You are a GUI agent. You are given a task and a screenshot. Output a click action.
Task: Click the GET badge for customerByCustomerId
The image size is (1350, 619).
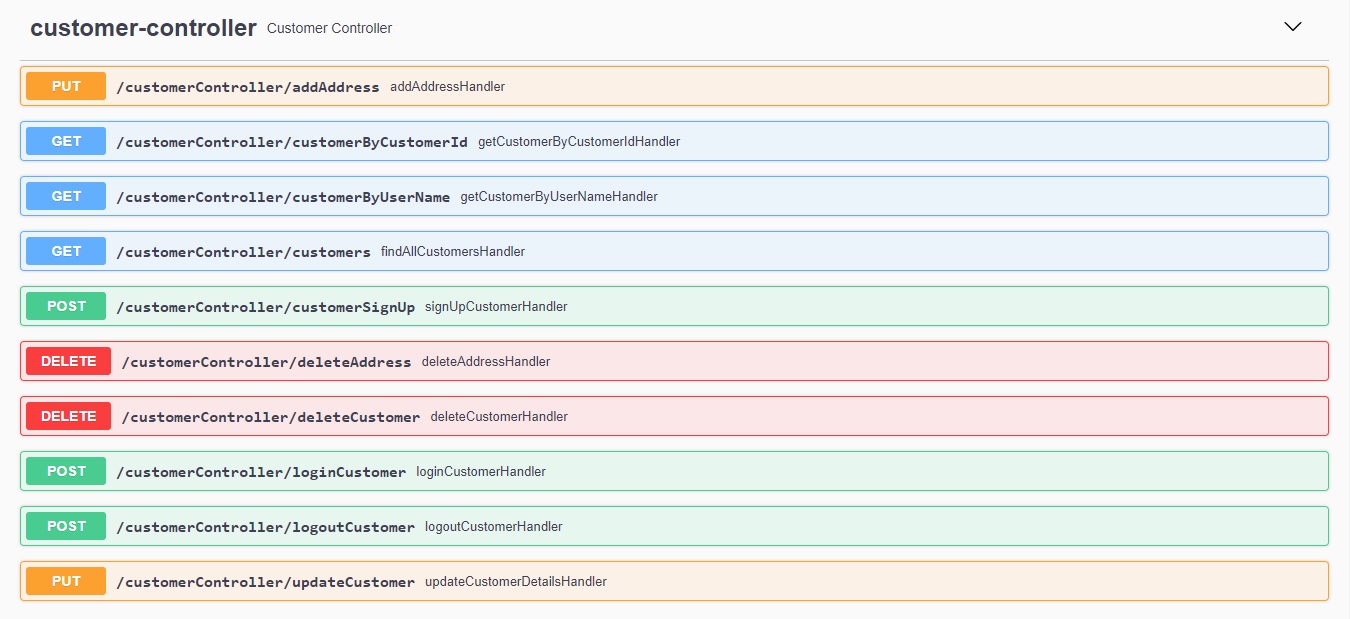(x=65, y=141)
